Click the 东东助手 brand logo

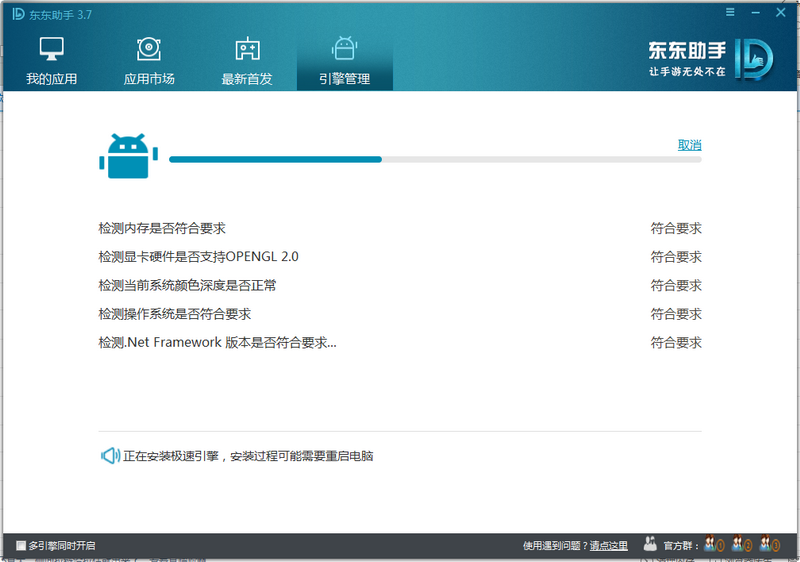[711, 59]
